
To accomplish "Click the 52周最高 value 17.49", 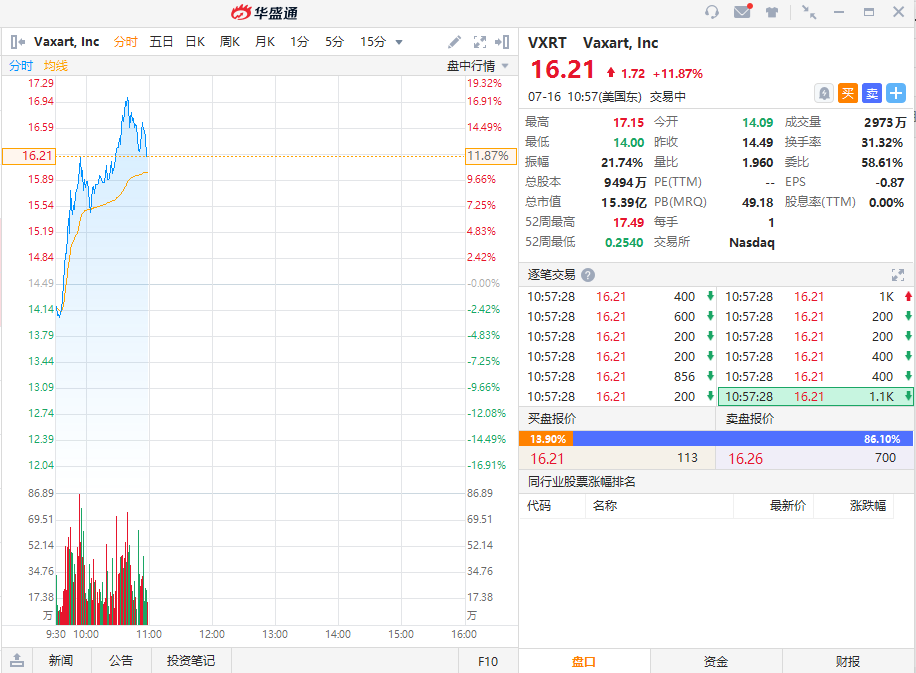I will point(628,223).
